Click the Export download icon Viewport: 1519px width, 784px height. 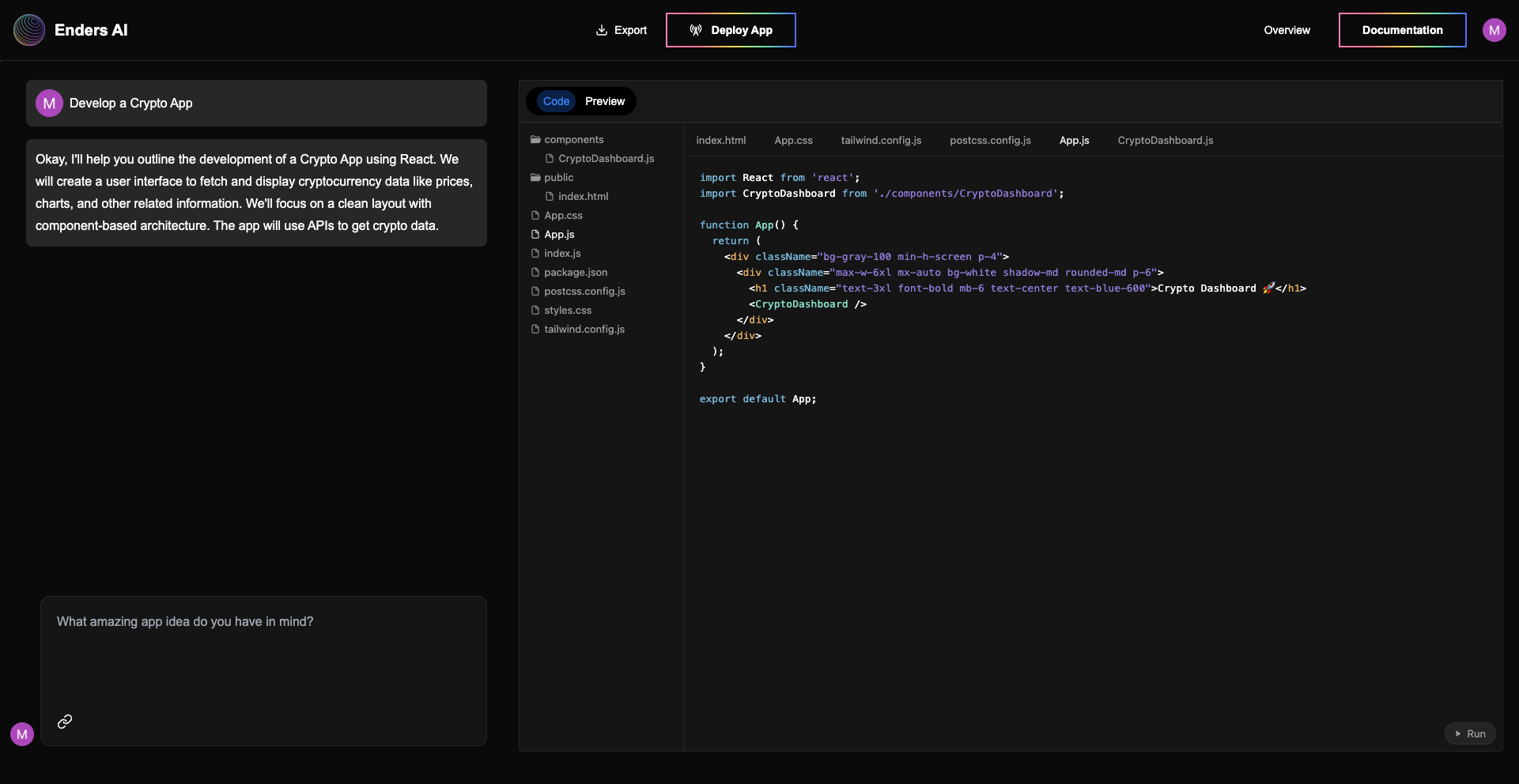tap(602, 30)
